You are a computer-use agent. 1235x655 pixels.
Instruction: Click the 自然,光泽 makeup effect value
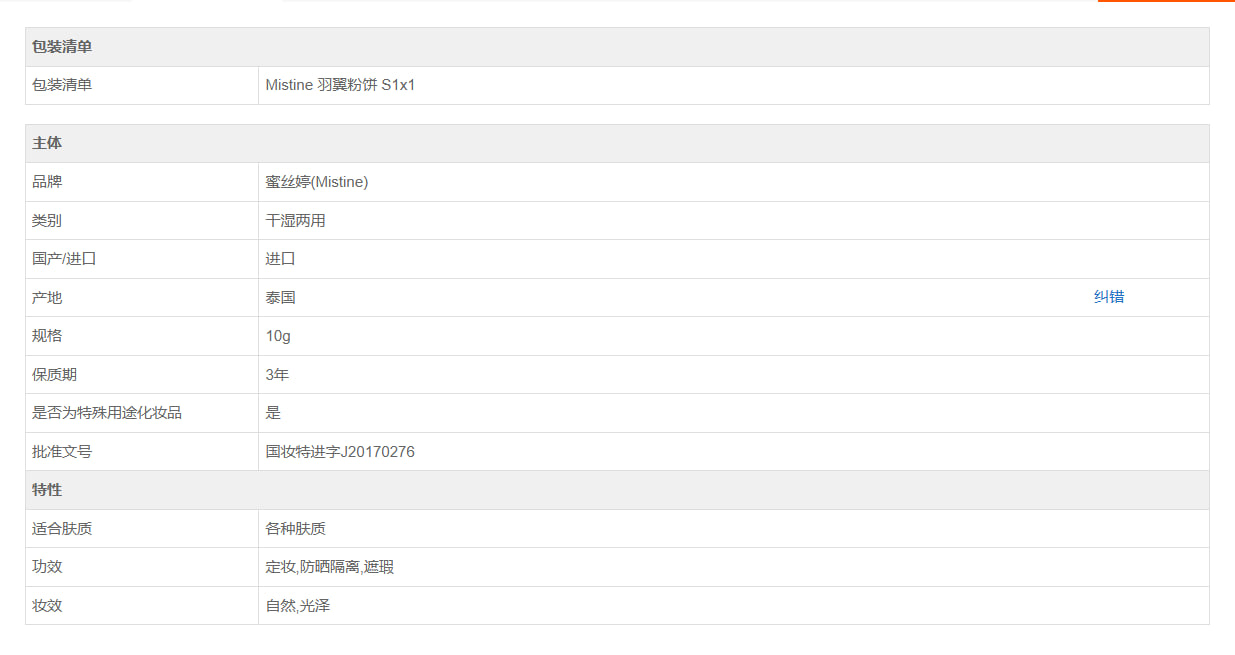coord(298,605)
